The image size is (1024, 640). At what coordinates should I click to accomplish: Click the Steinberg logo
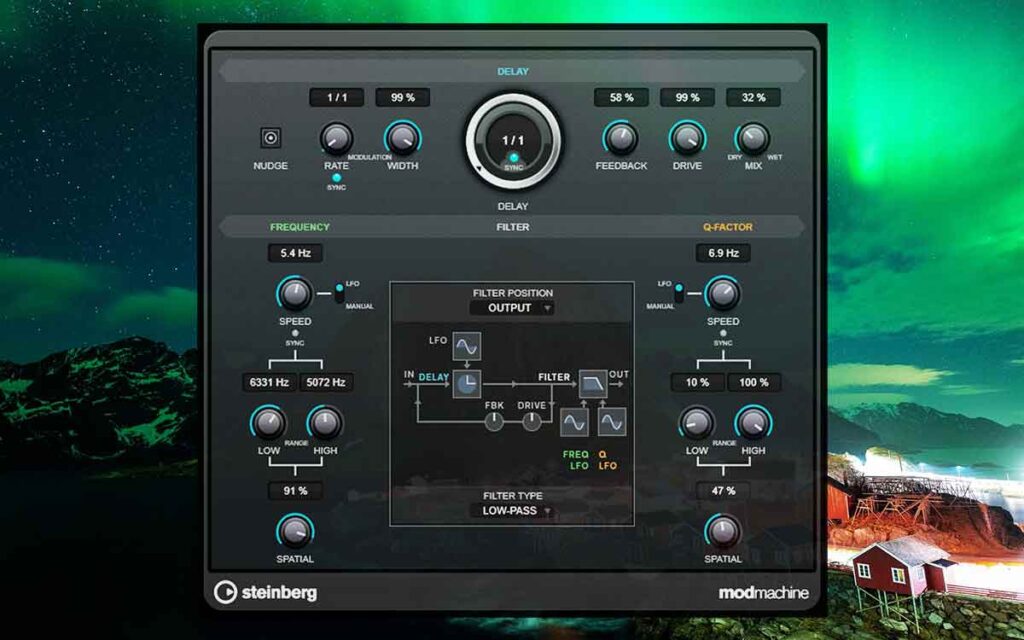pos(266,592)
